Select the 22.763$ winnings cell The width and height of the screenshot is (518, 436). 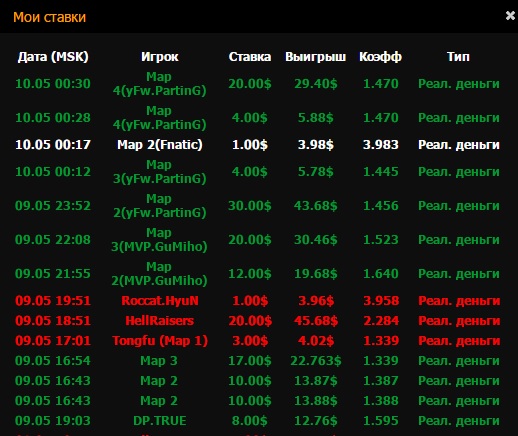click(x=316, y=361)
